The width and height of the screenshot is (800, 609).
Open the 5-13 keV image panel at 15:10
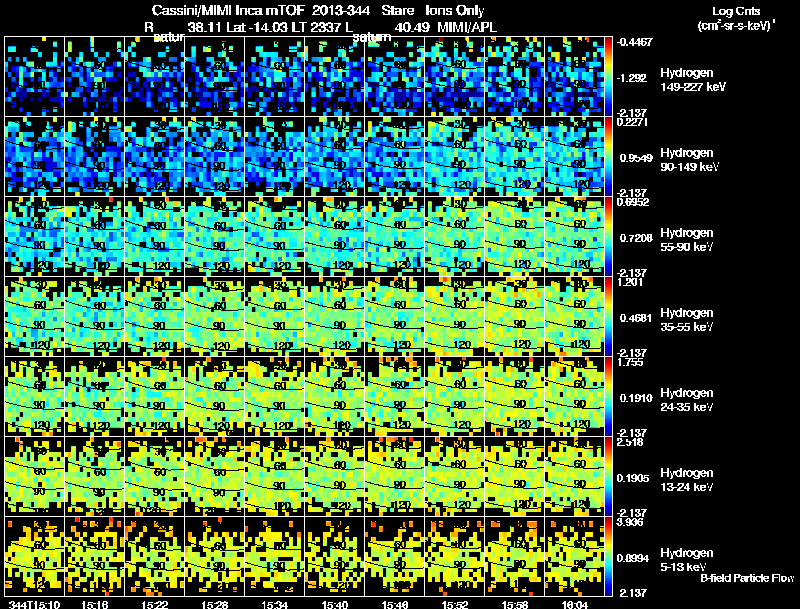(35, 557)
